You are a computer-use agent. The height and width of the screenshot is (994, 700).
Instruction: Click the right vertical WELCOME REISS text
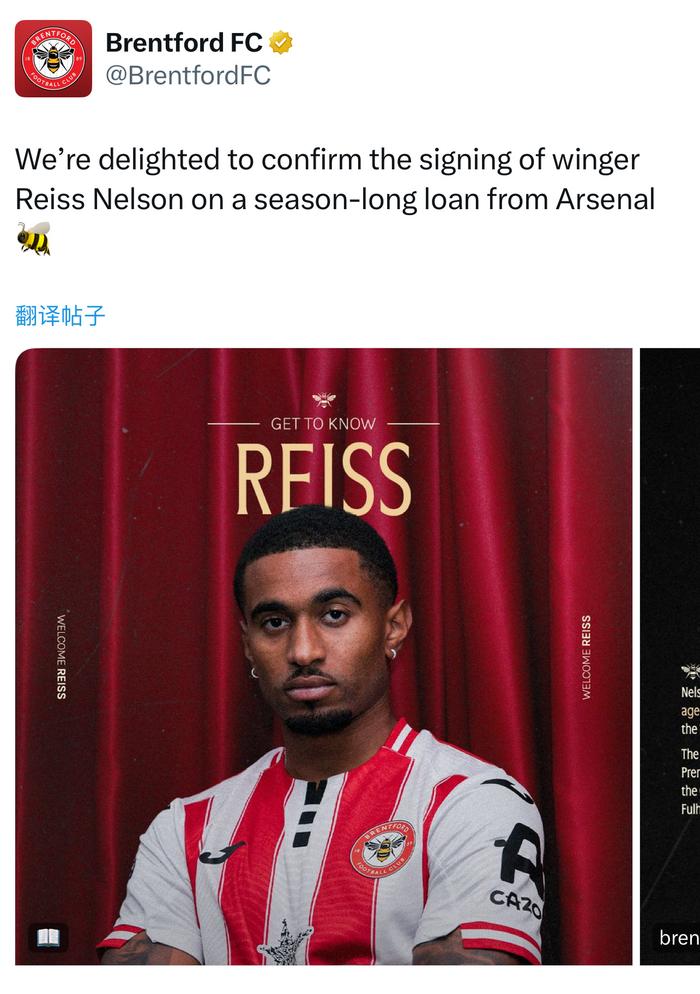click(x=586, y=657)
